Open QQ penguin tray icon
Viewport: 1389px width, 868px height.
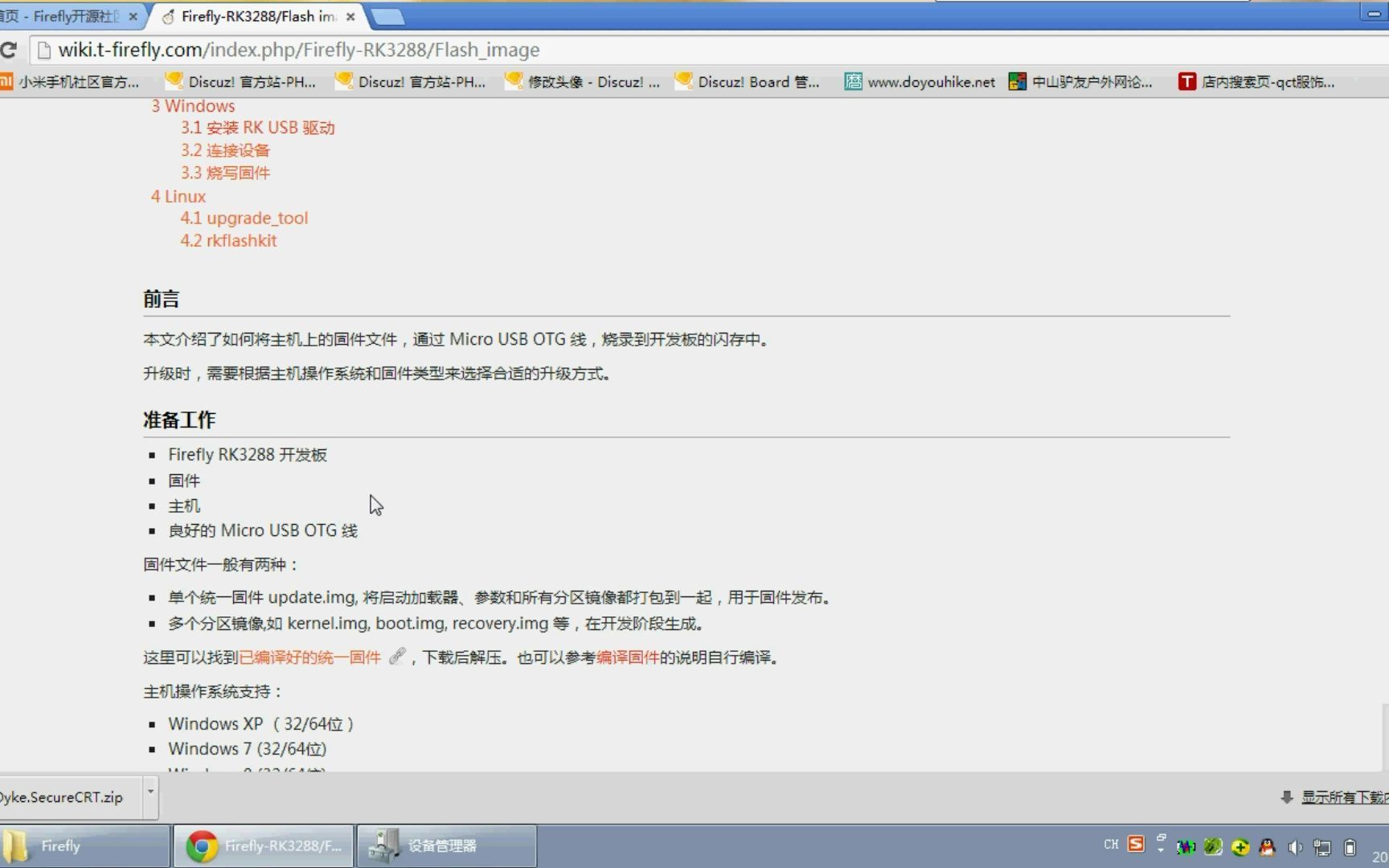pos(1268,847)
